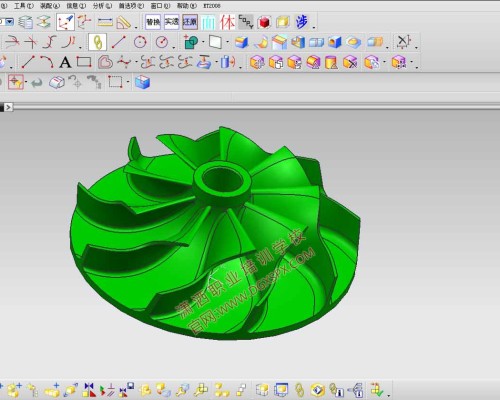
Task: Click the grayed undo arrow icon
Action: pyautogui.click(x=37, y=82)
